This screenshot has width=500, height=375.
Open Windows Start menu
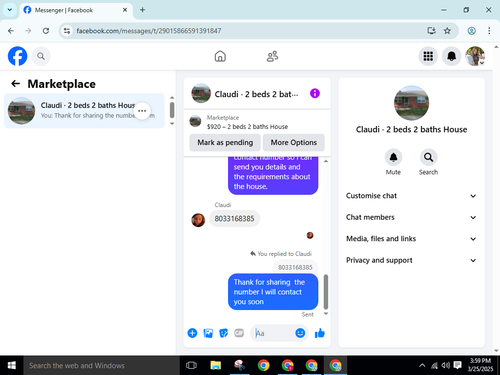coord(12,365)
